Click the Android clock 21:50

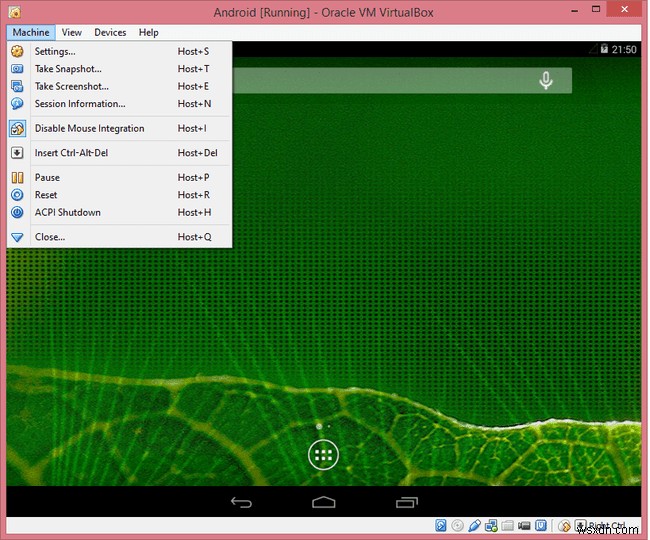click(x=624, y=50)
